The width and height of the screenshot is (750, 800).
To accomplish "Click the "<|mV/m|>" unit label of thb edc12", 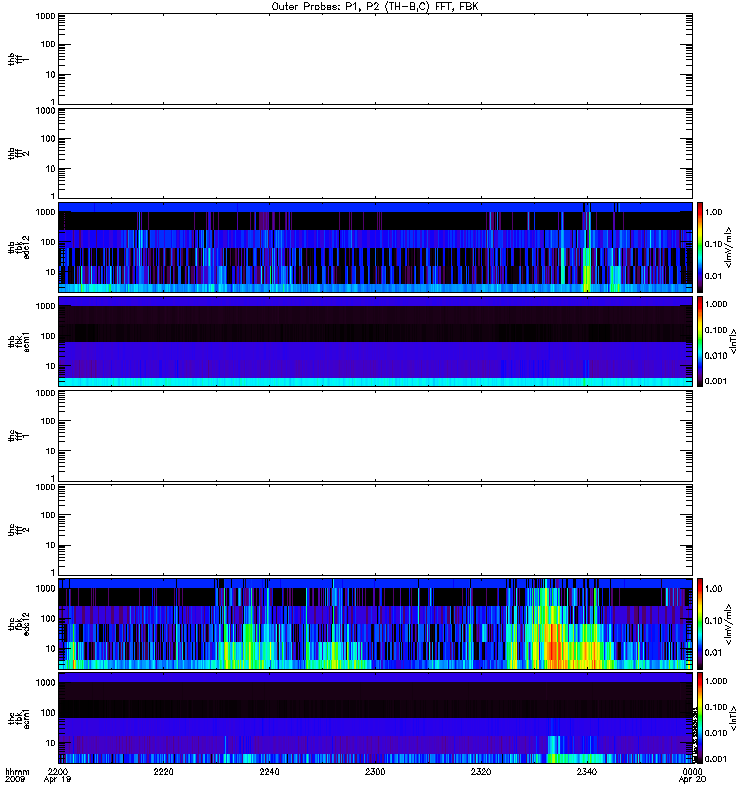I will [x=729, y=247].
